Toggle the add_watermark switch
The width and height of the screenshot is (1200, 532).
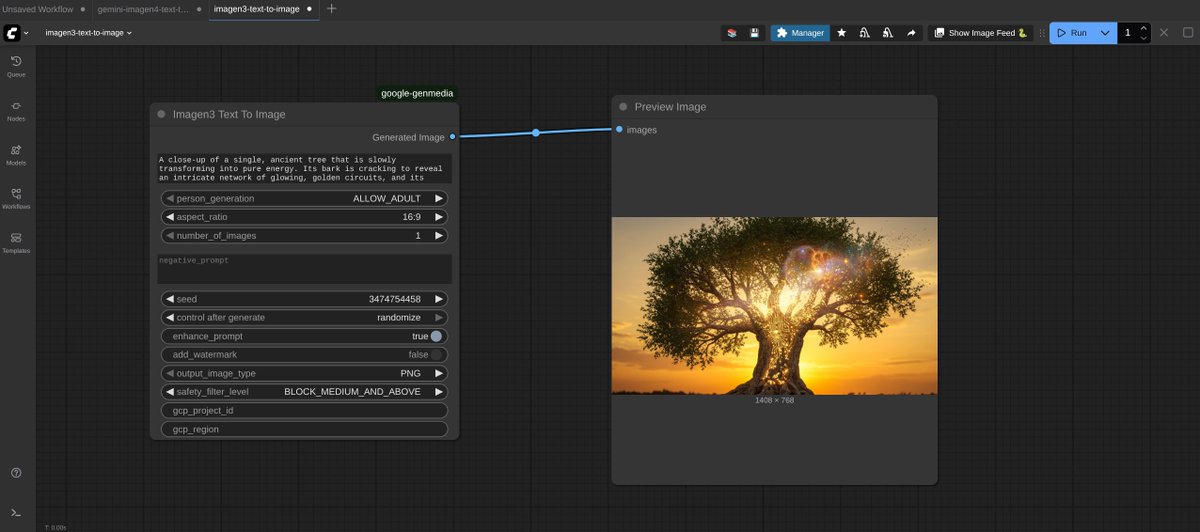436,355
